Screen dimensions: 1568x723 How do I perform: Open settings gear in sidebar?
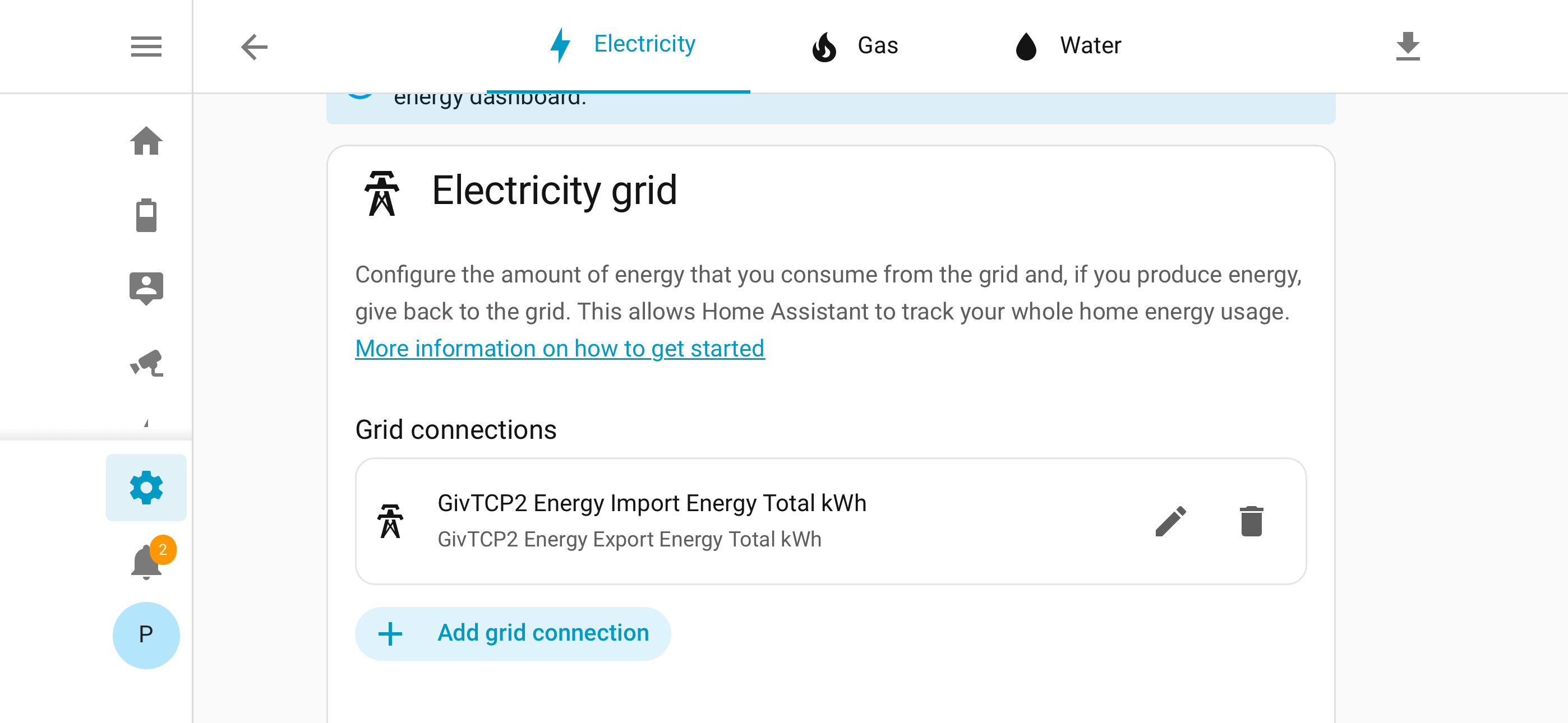tap(146, 487)
